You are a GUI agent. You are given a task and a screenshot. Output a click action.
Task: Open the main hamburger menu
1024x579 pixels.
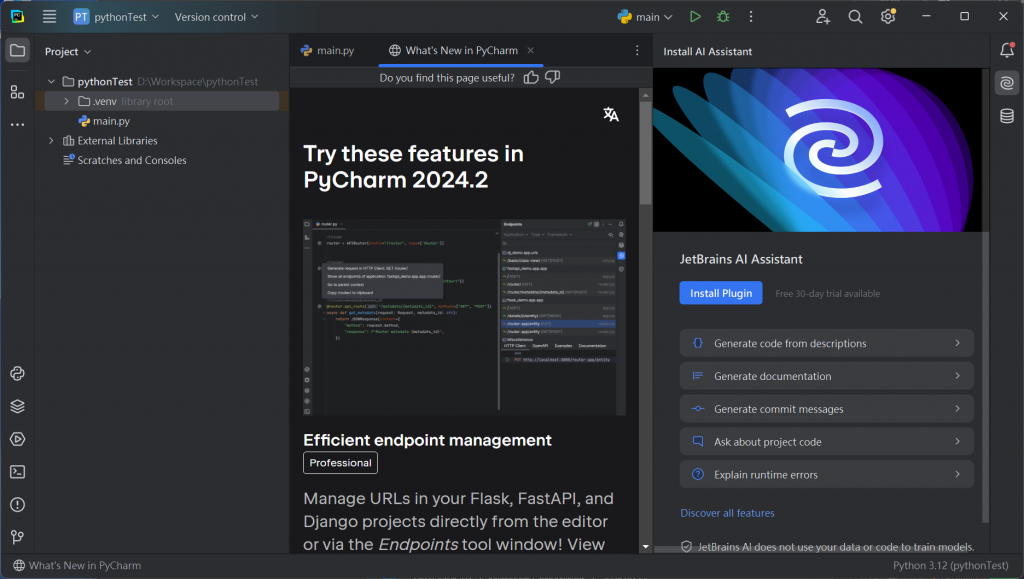(50, 17)
